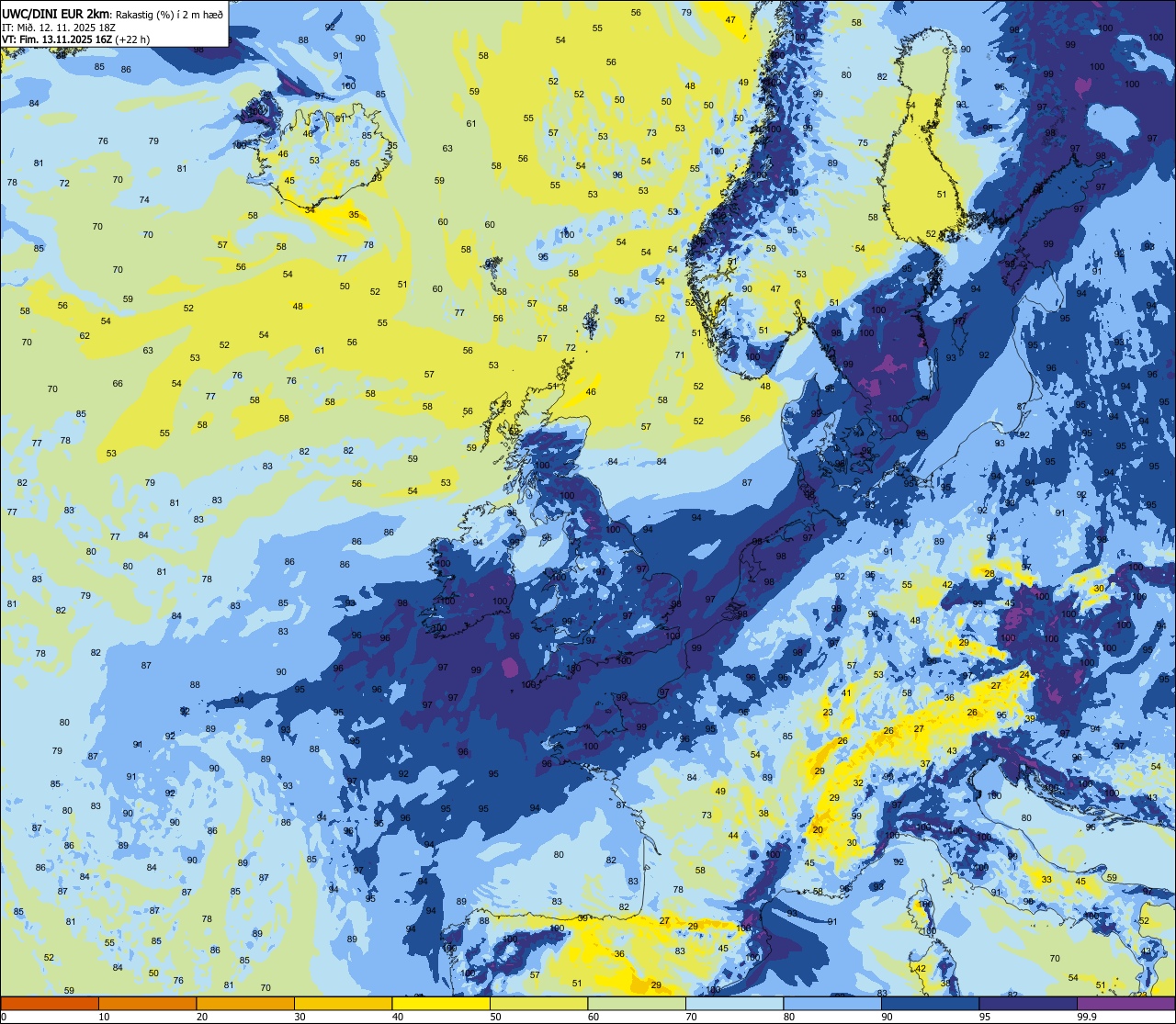Screen dimensions: 1176x1024
Task: Click the legend tick label "99.9"
Action: point(1086,1017)
